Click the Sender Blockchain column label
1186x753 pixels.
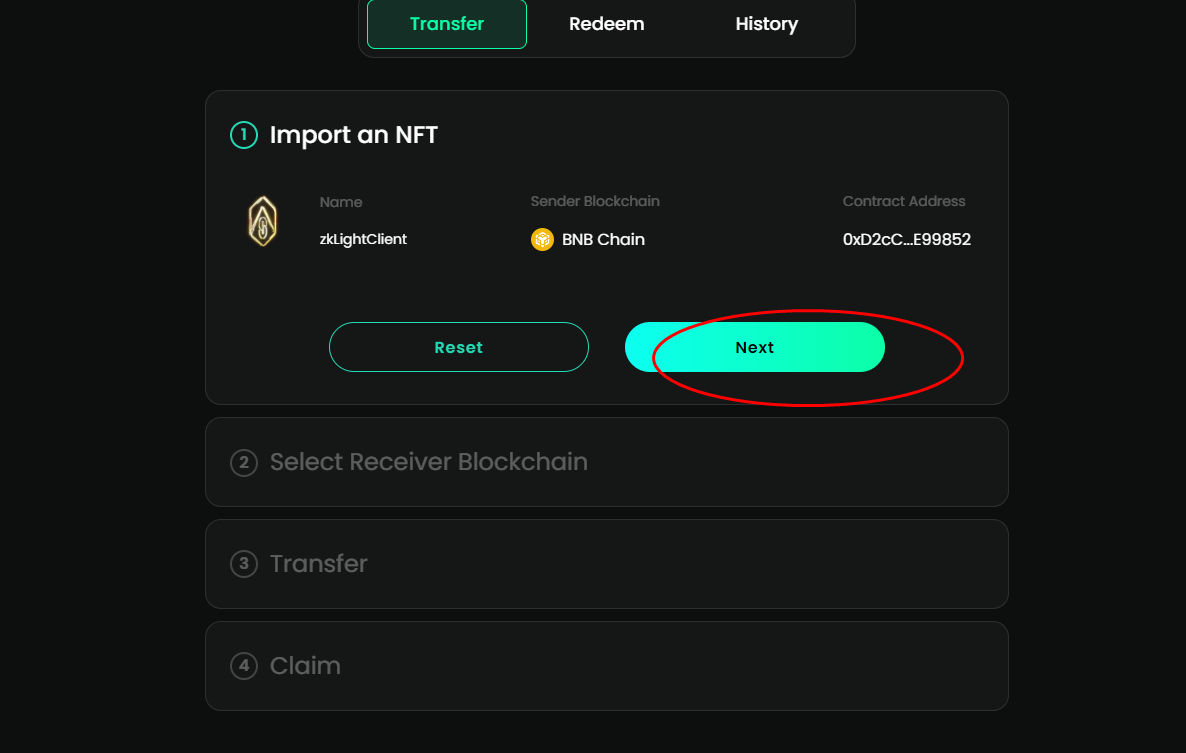tap(595, 202)
